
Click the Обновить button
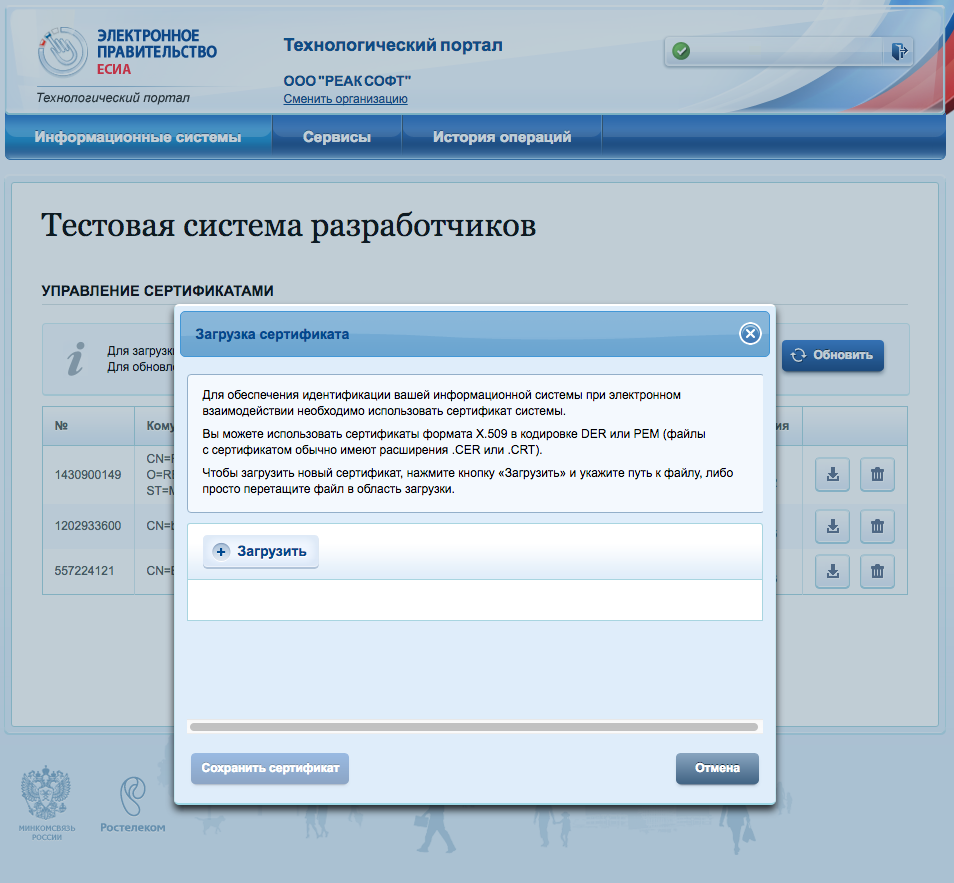833,355
